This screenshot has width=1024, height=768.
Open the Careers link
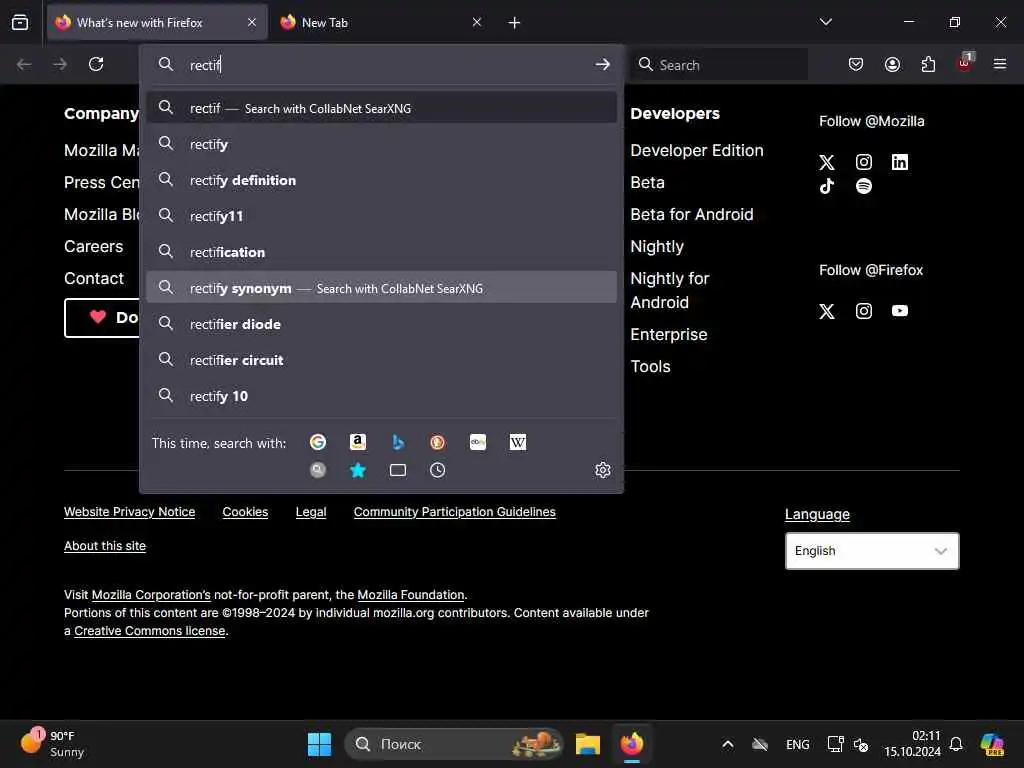point(93,246)
